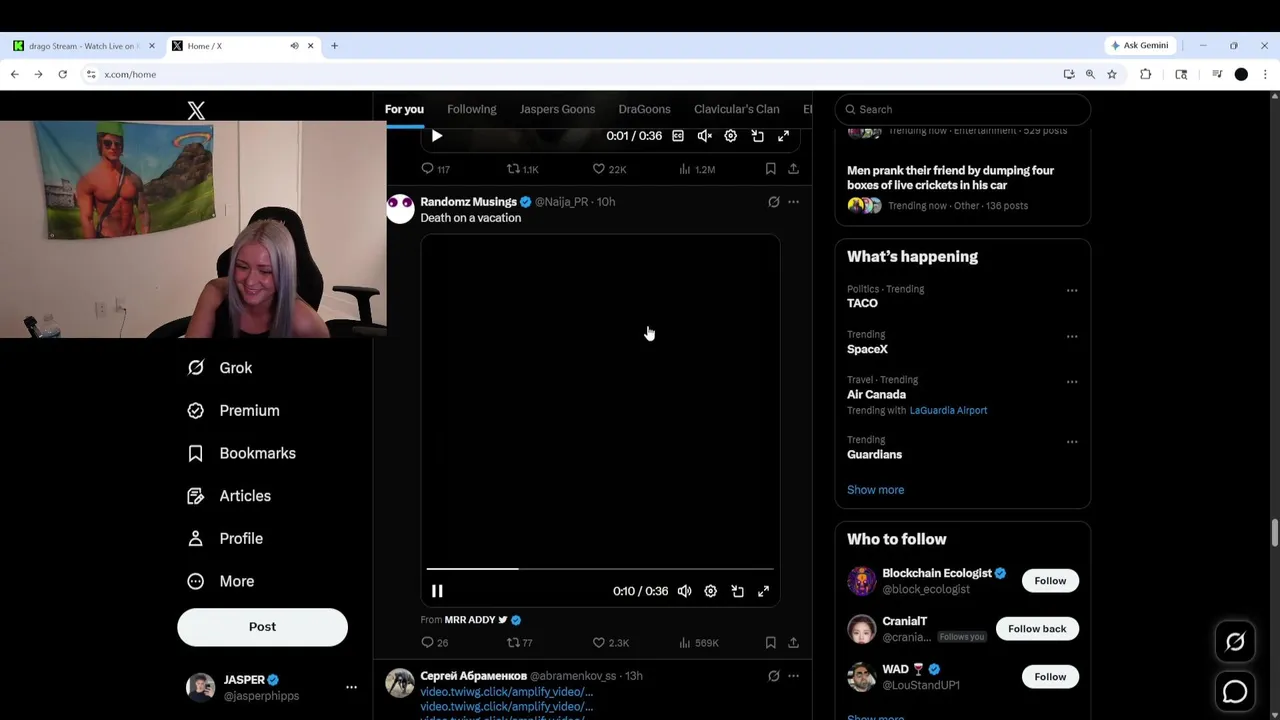Reload the page in browser toolbar
1280x720 pixels.
[62, 74]
